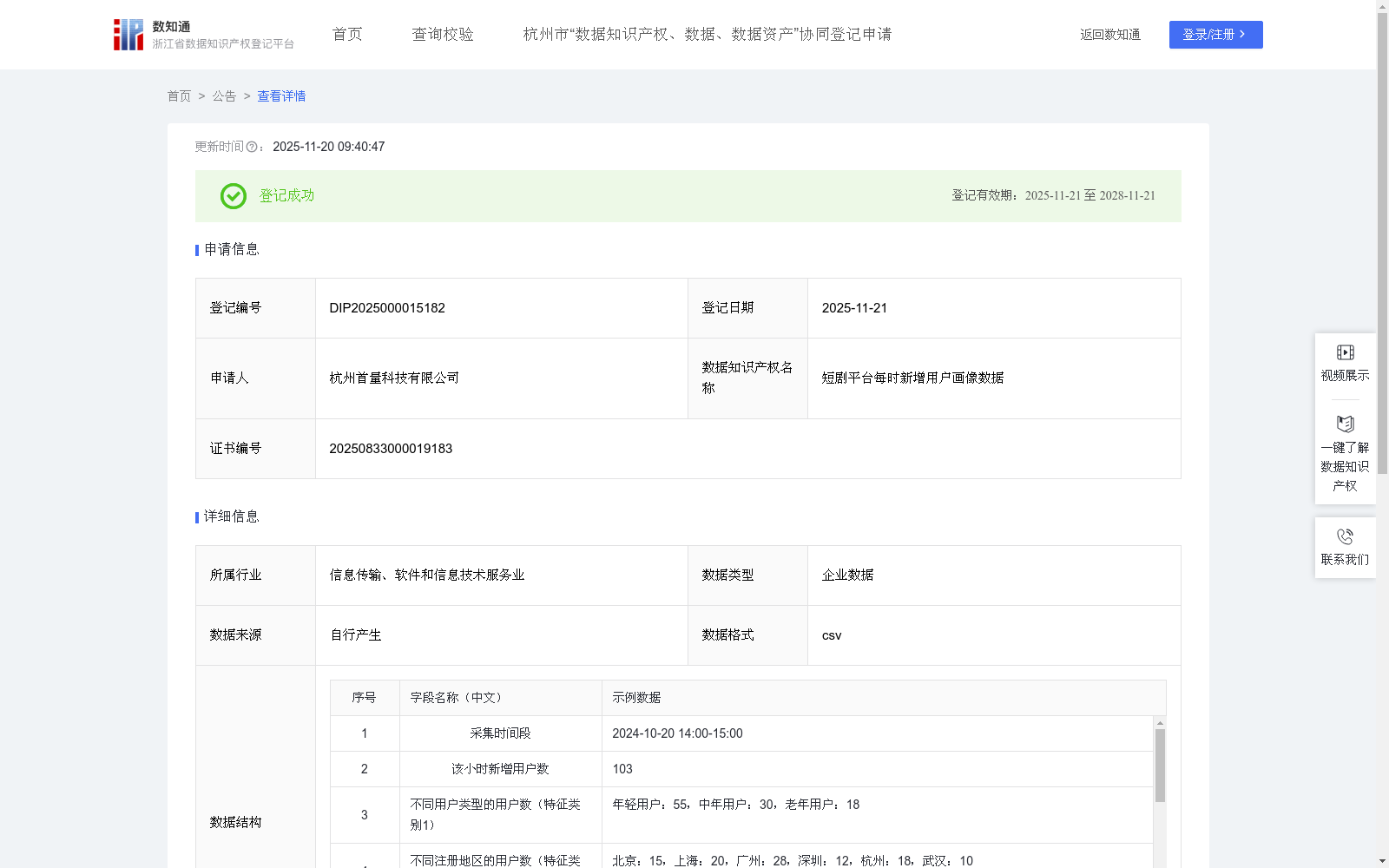Image resolution: width=1389 pixels, height=868 pixels.
Task: Click sample value 2024-10-20 14:00-15:00
Action: point(677,733)
